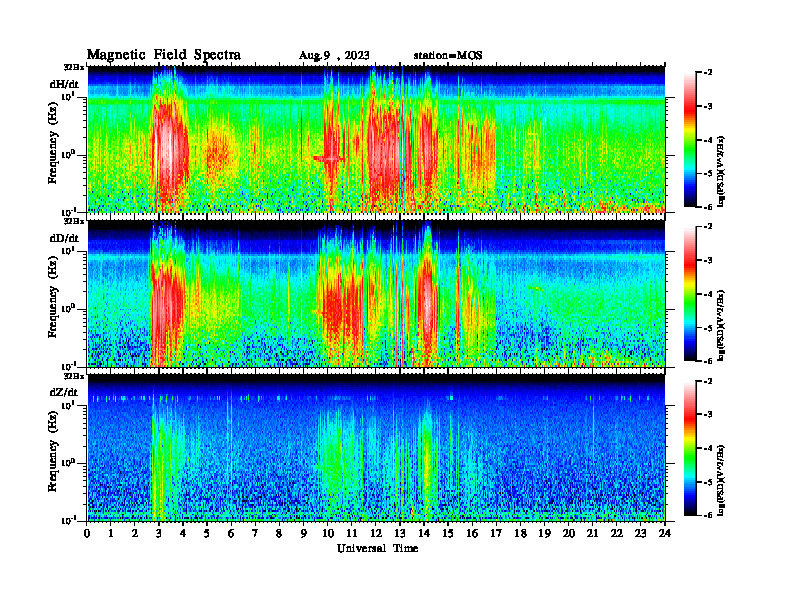Screen dimensions: 792x612
Task: Click hour 4 on the time axis
Action: coord(183,534)
